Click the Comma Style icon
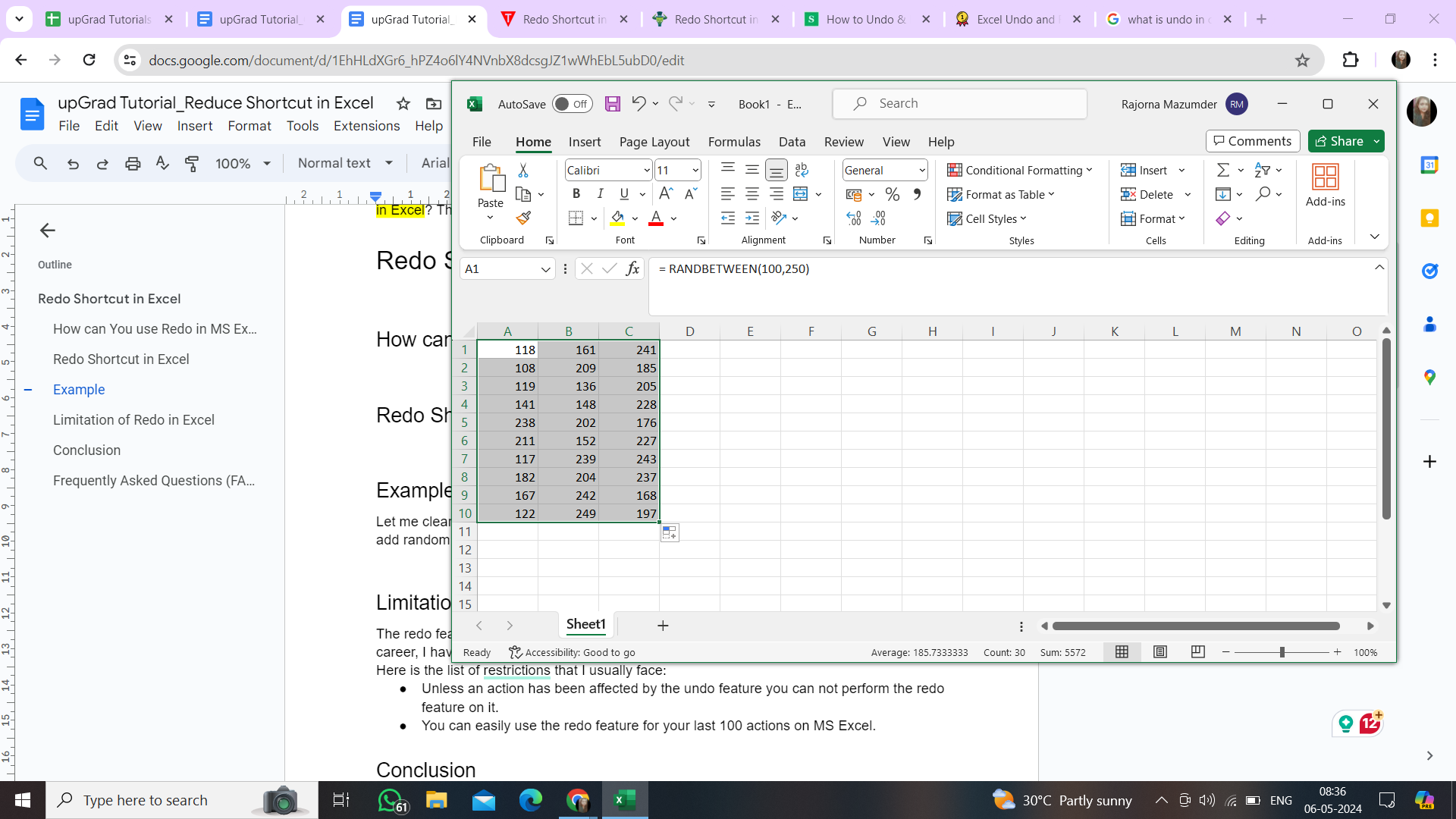The height and width of the screenshot is (819, 1456). point(918,194)
